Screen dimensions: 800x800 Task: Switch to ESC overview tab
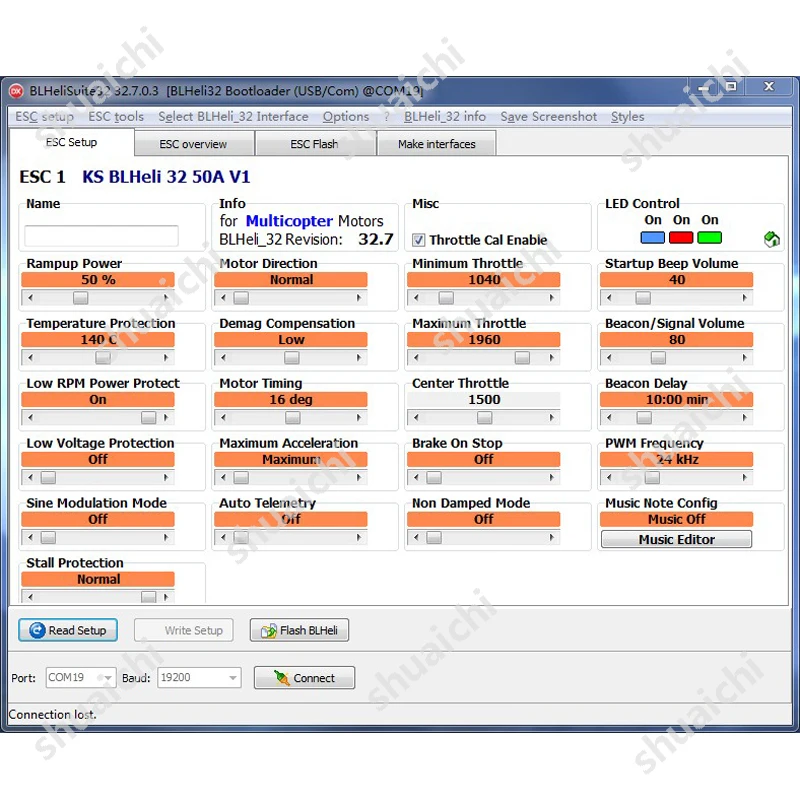tap(193, 144)
